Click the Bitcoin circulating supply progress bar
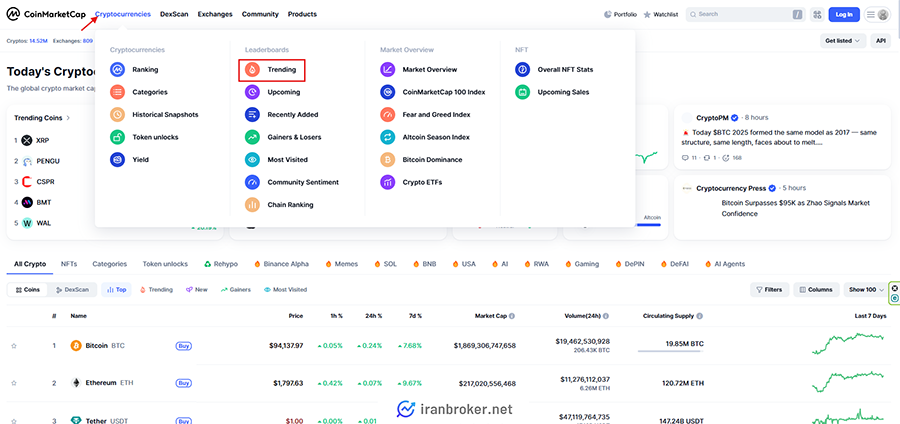The image size is (900, 424). coord(670,351)
